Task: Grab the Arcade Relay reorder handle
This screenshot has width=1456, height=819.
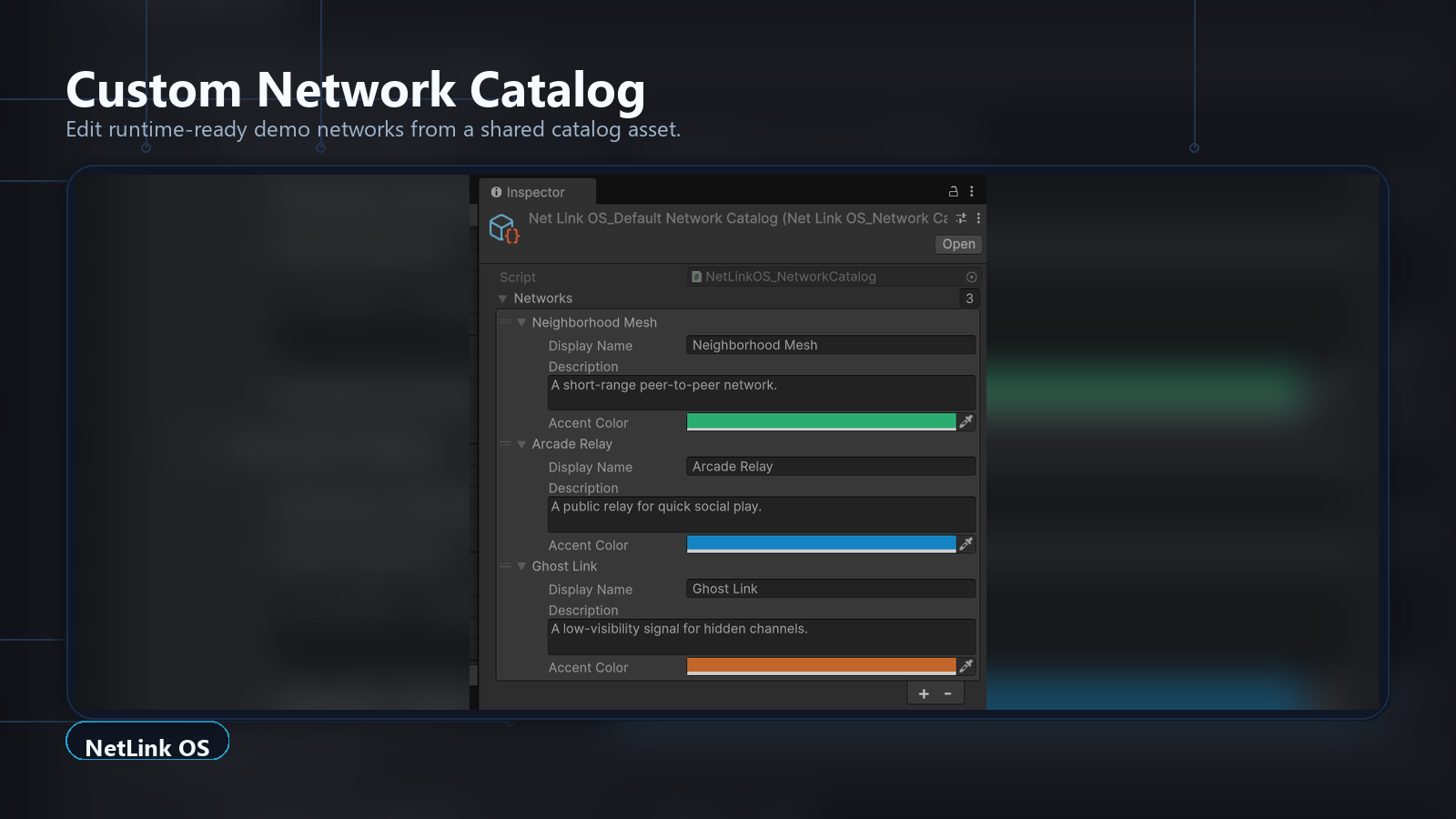Action: (505, 444)
